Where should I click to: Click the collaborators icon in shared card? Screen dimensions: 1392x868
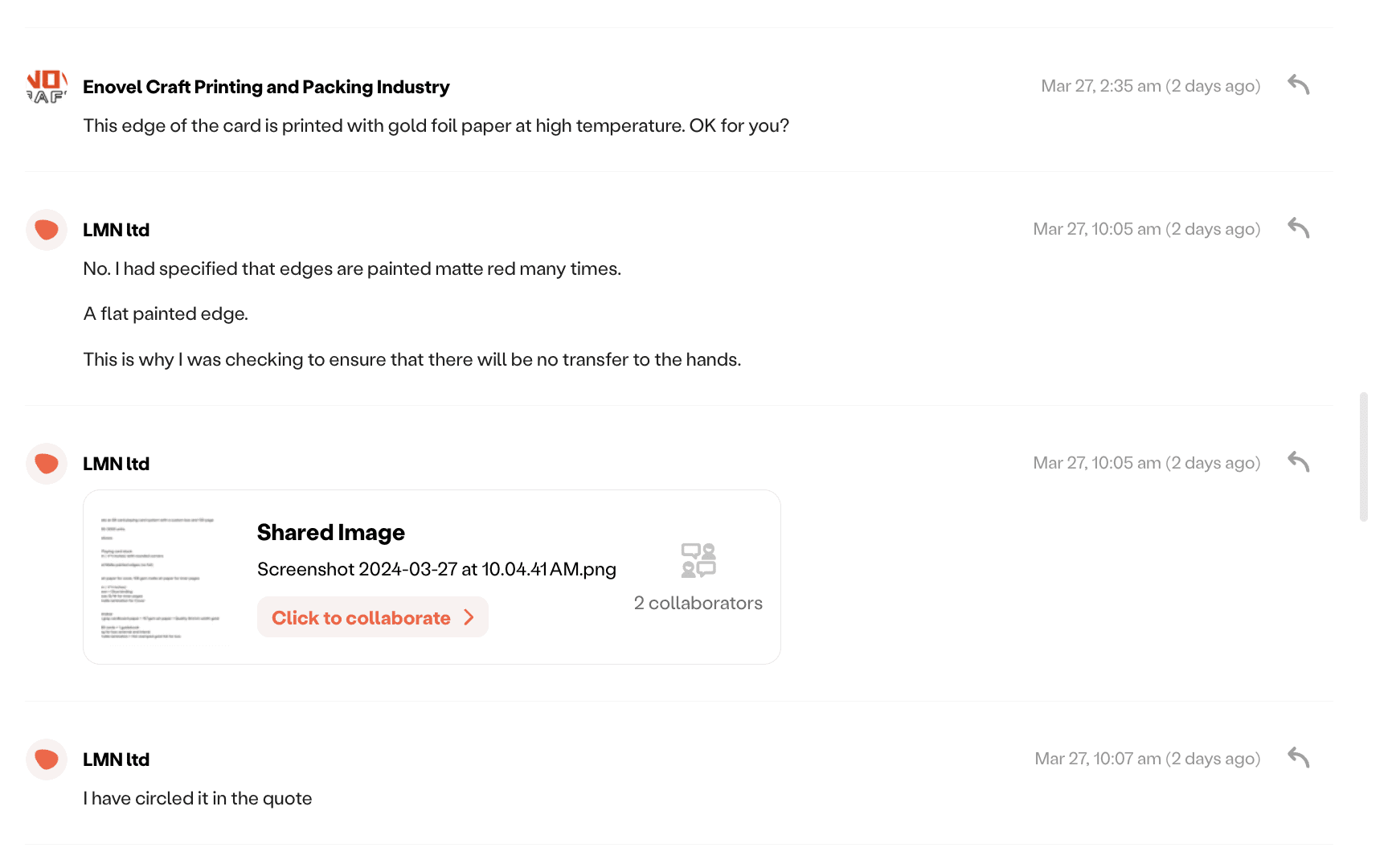[x=698, y=560]
